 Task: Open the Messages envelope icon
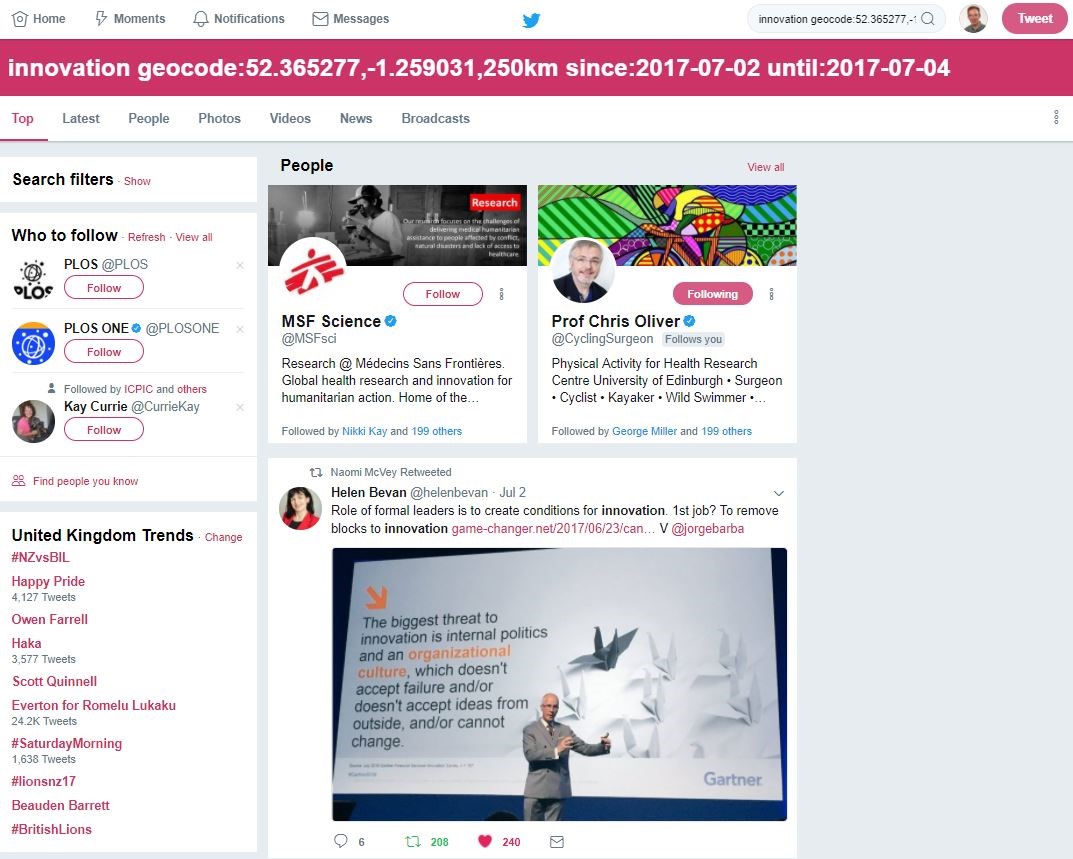320,19
